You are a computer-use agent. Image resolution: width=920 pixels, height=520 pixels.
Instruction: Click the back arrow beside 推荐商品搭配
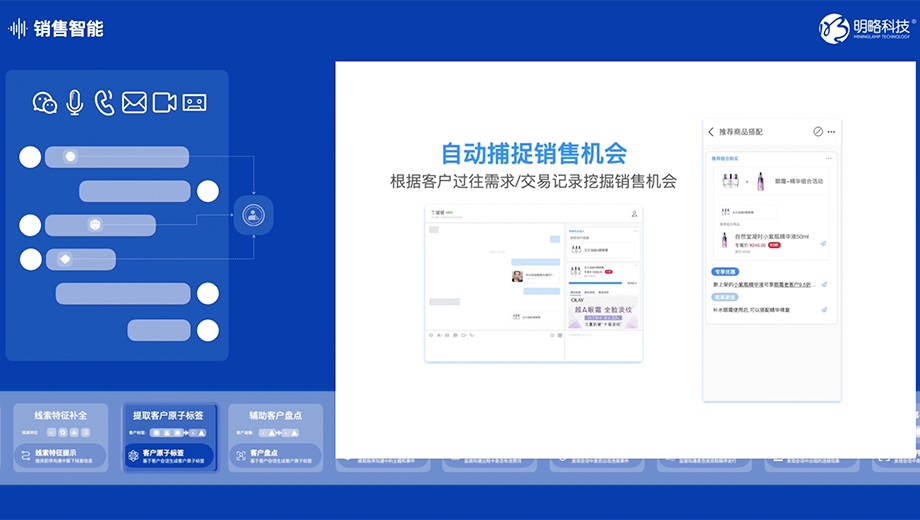pyautogui.click(x=711, y=132)
